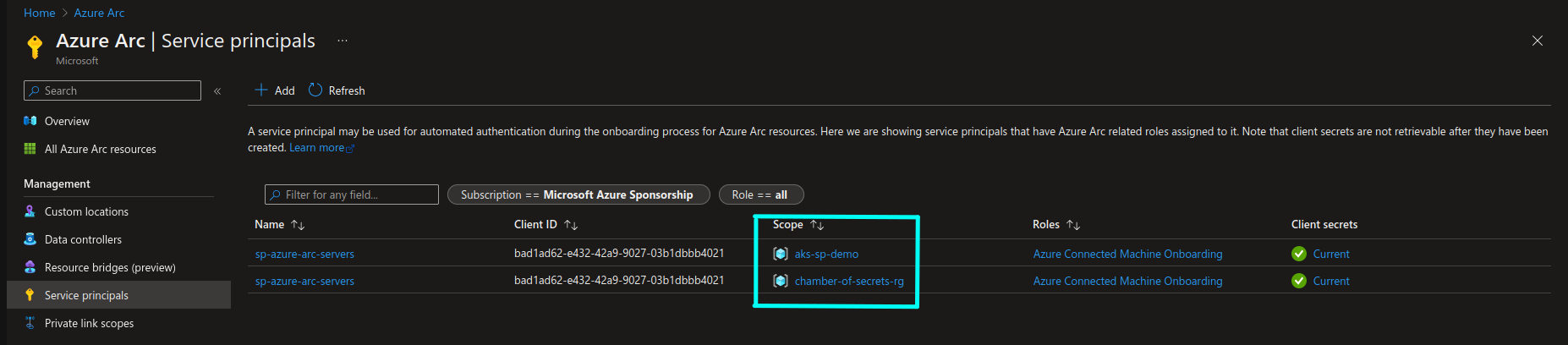
Task: Click Refresh in the toolbar
Action: click(x=337, y=90)
